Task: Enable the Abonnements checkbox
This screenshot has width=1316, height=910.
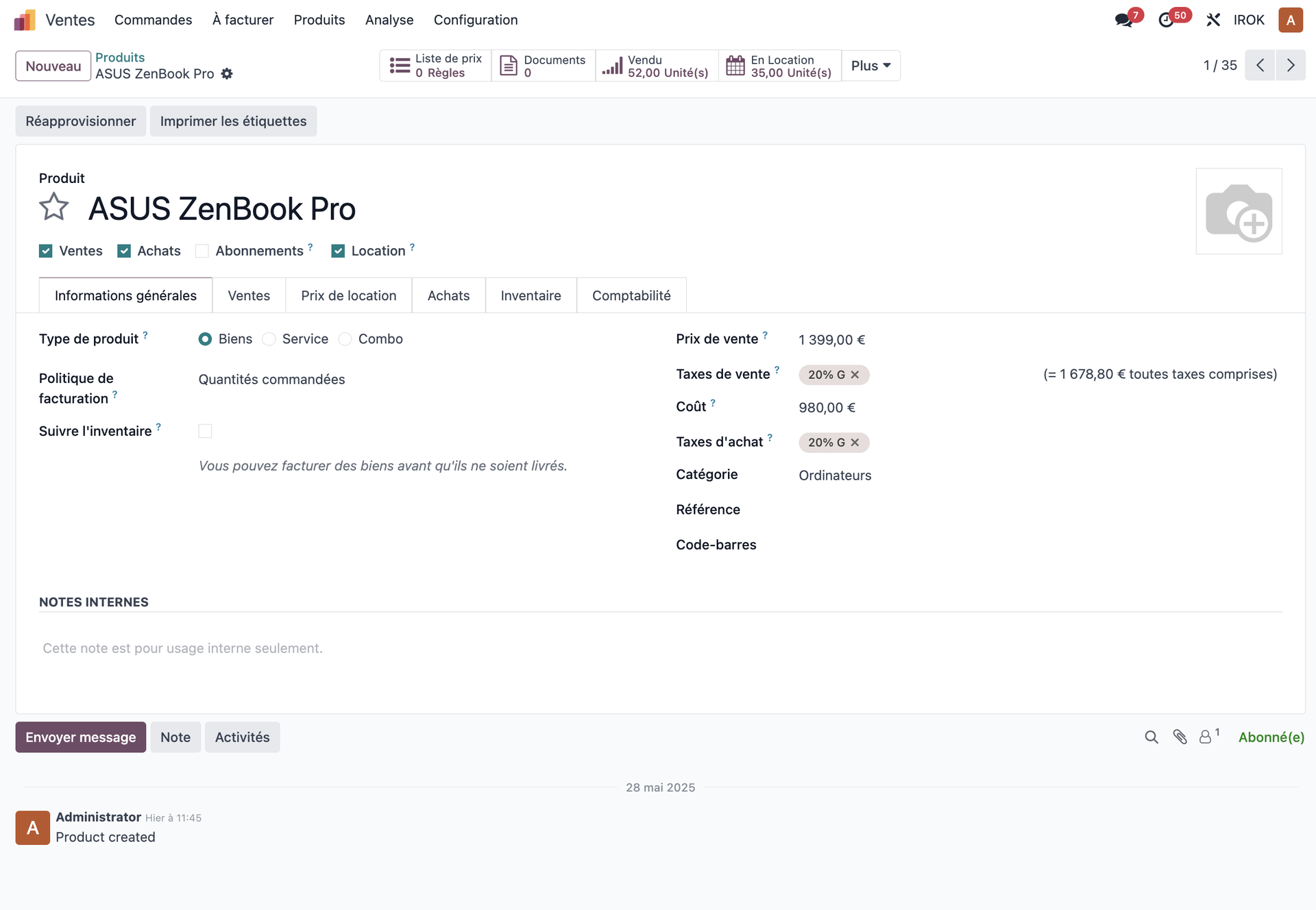Action: (x=202, y=251)
